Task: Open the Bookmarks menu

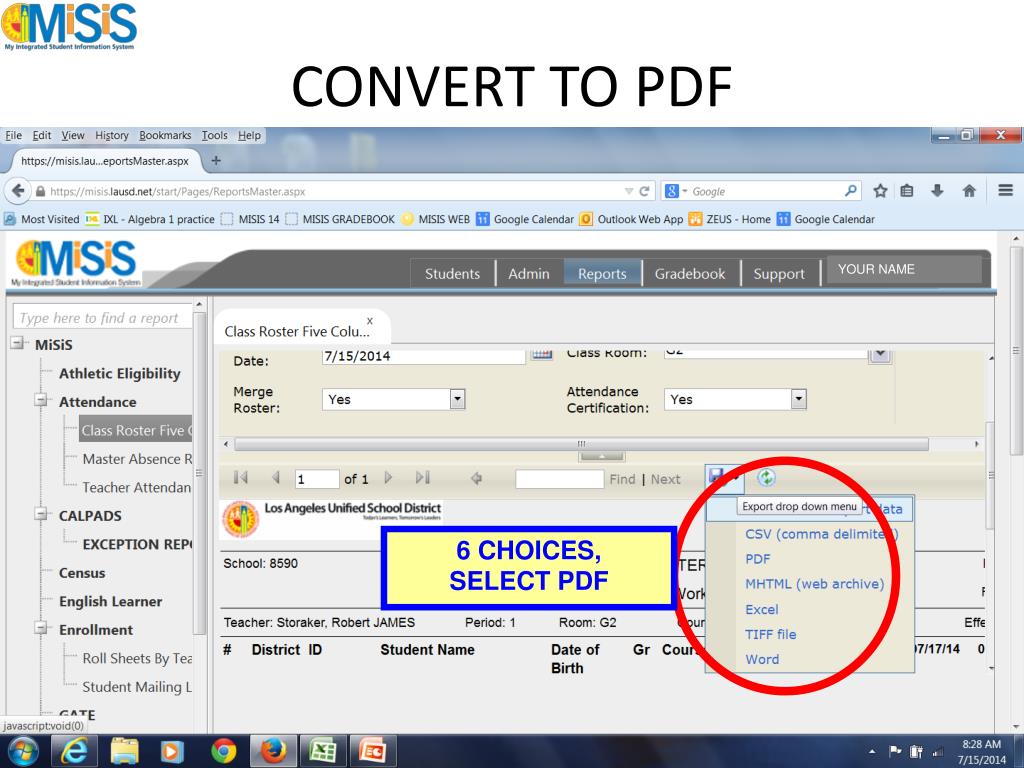Action: 165,135
